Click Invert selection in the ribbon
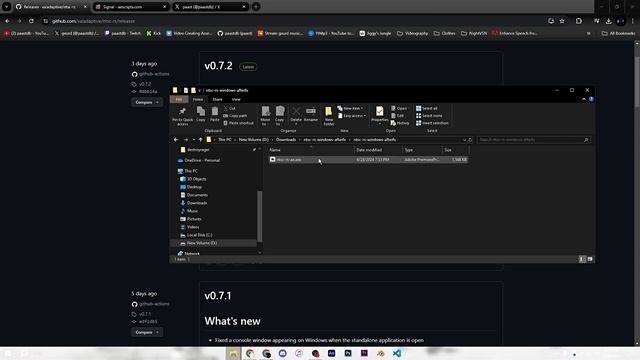Image resolution: width=640 pixels, height=360 pixels. 432,123
